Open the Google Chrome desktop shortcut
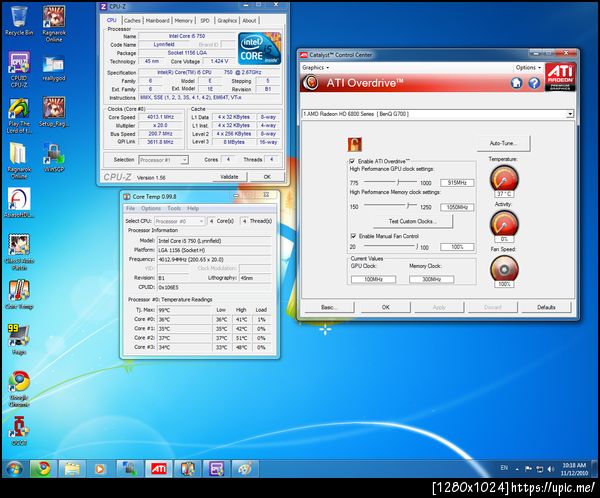 click(19, 389)
